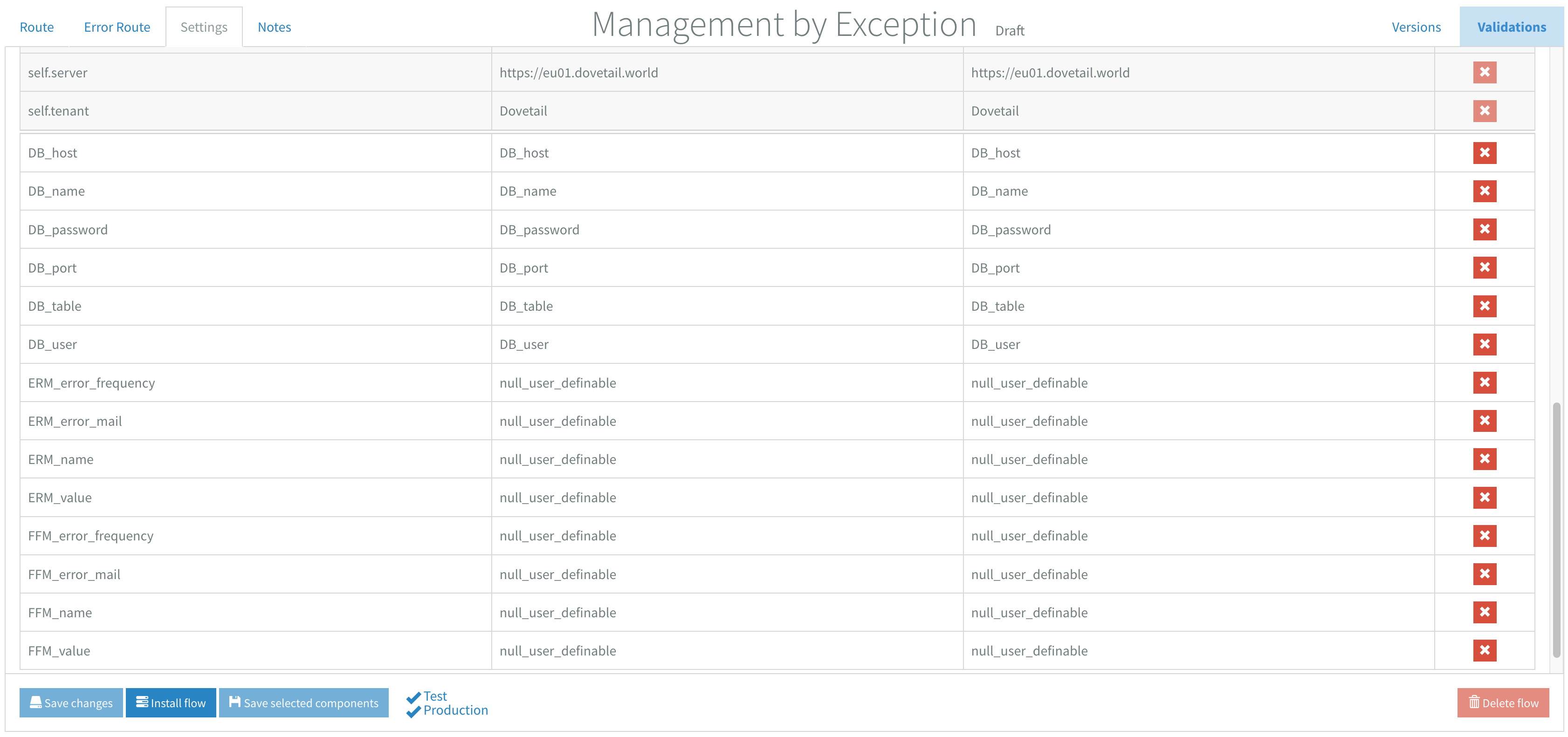This screenshot has height=737, width=1568.
Task: Delete the self.tenant property row
Action: (1484, 111)
